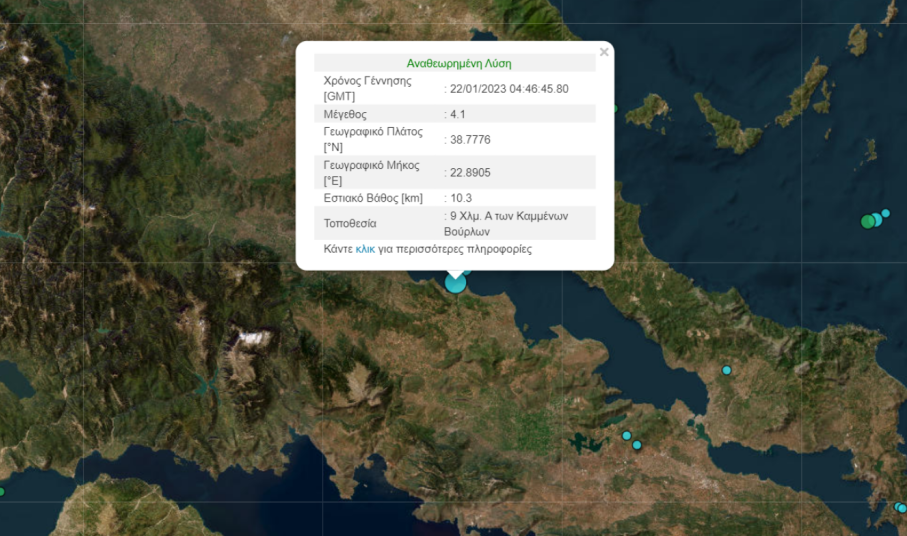
Task: Select the lone cyan marker on Euboea's southern coast
Action: click(727, 371)
